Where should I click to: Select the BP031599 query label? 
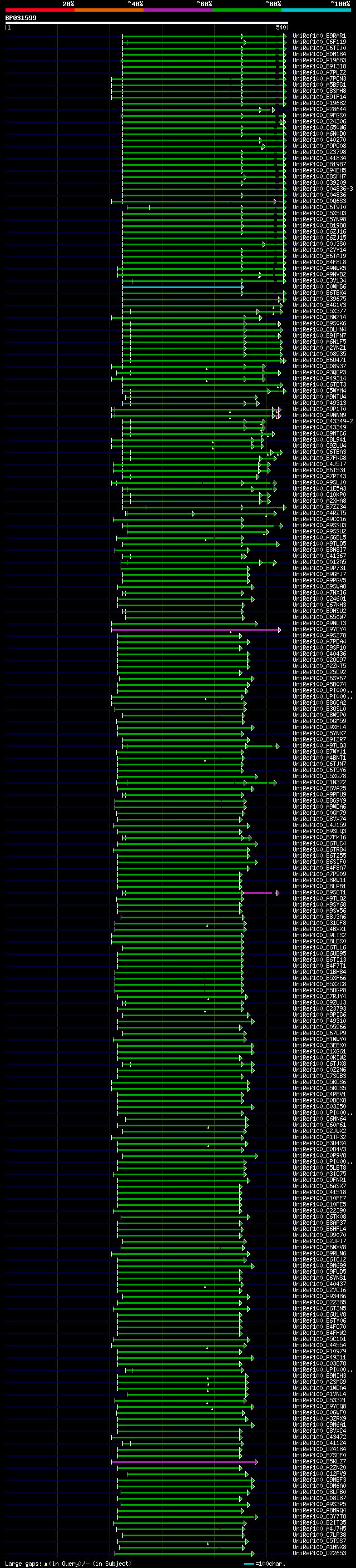click(21, 18)
